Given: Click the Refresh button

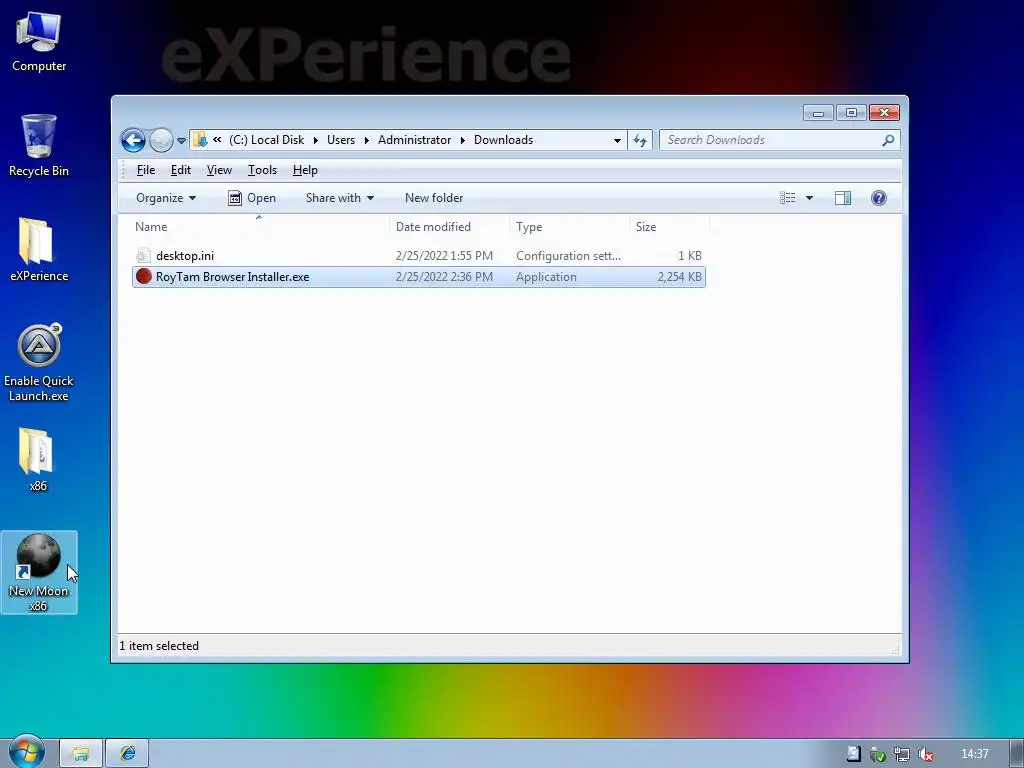Looking at the screenshot, I should coord(640,140).
